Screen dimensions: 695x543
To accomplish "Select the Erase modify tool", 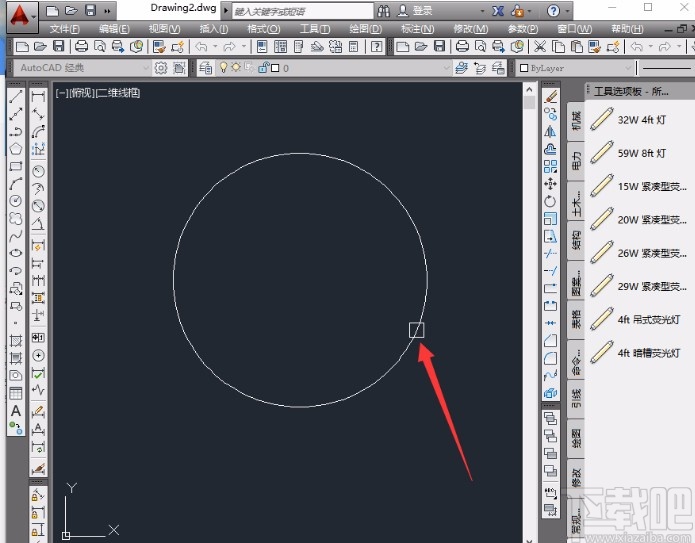I will [x=550, y=97].
